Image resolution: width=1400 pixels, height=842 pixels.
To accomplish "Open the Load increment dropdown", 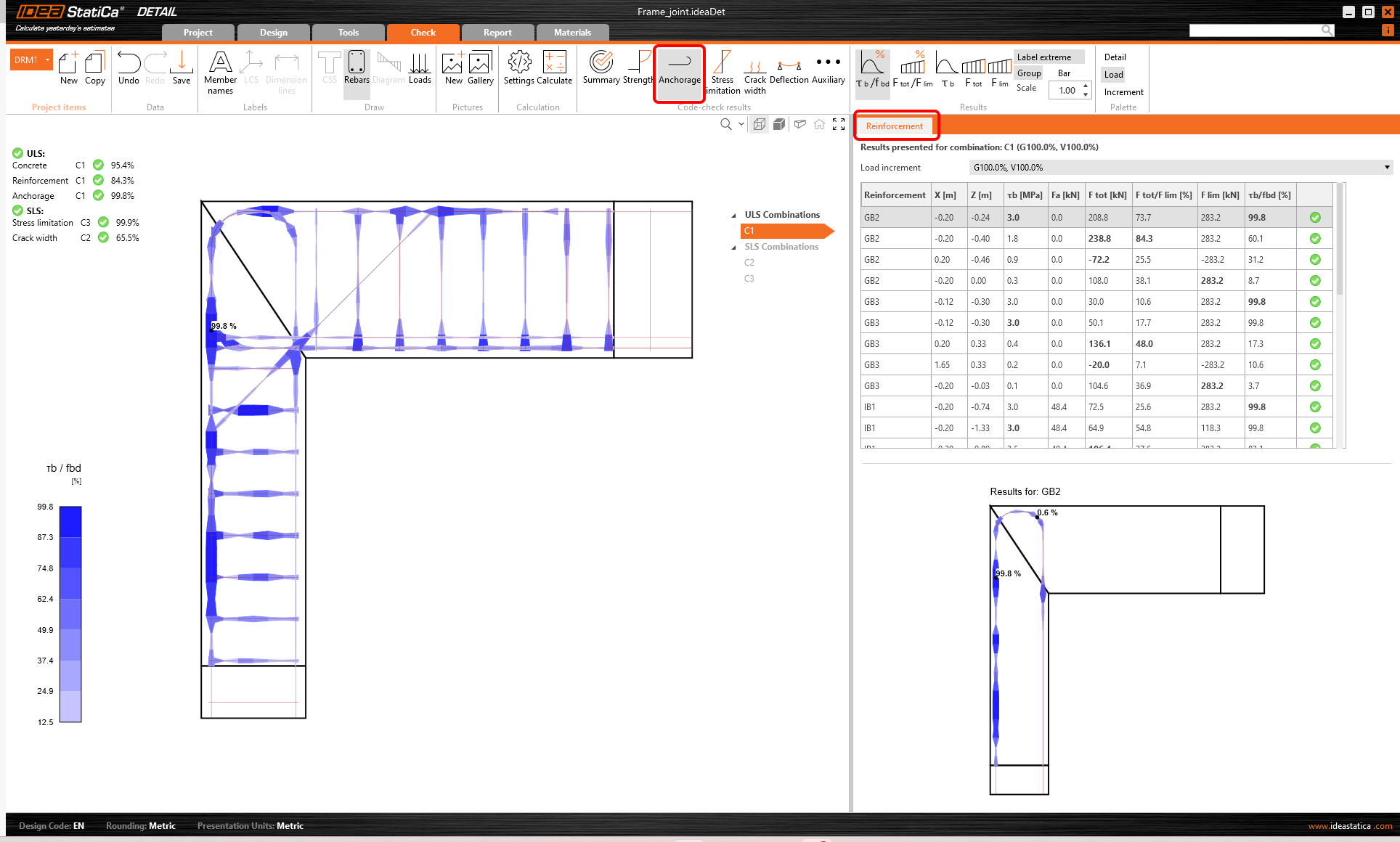I will [x=1386, y=168].
